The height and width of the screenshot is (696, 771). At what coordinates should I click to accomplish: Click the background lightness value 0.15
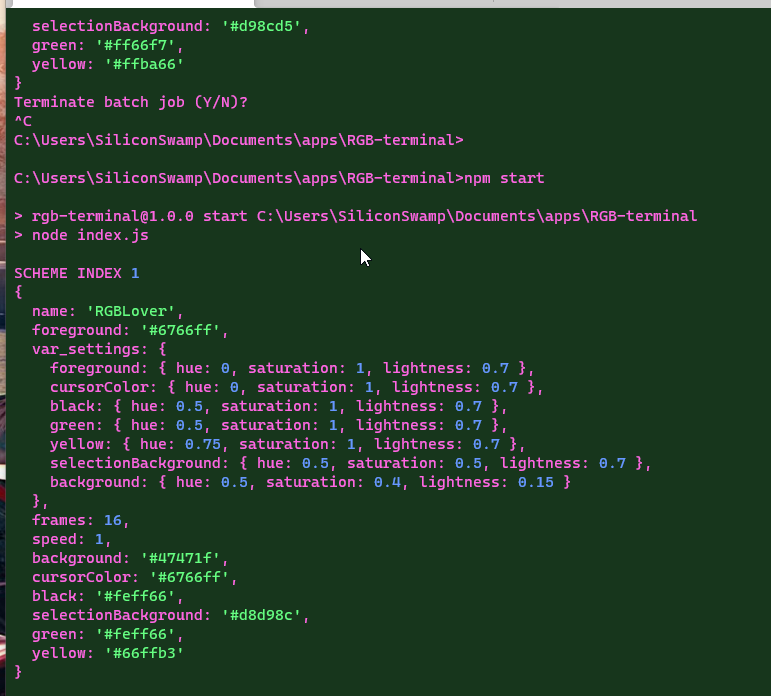pyautogui.click(x=535, y=482)
